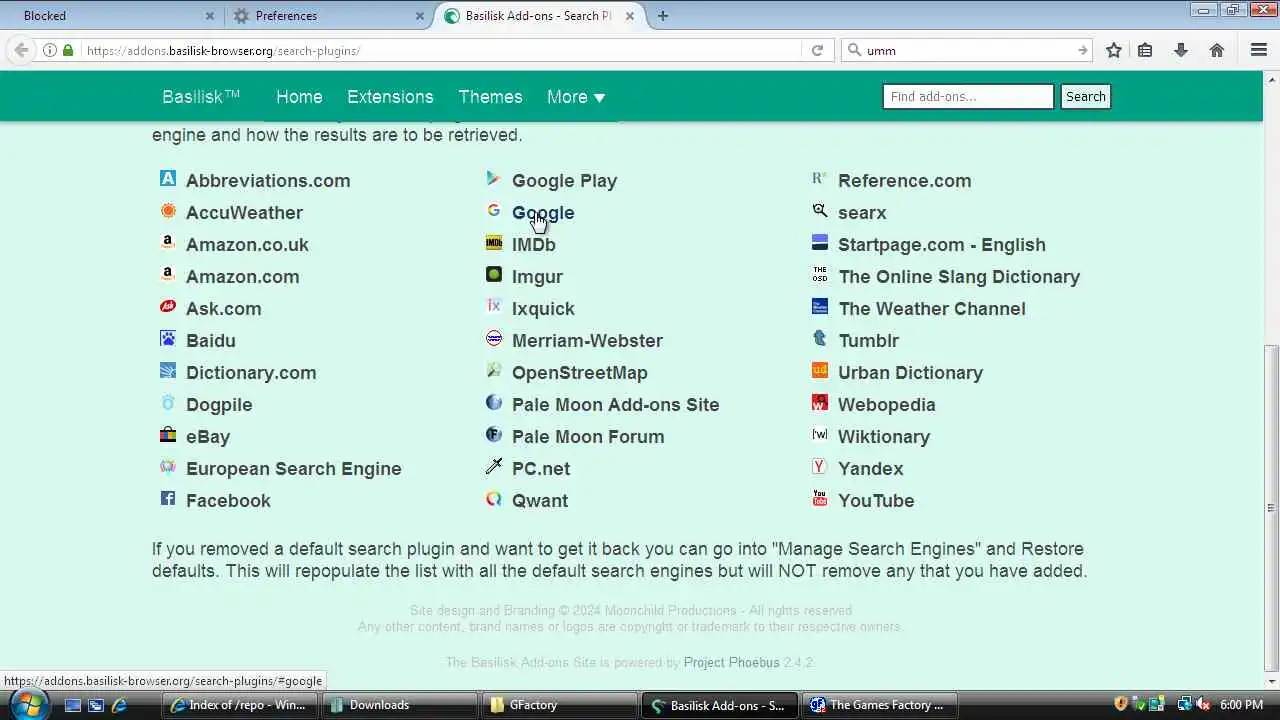Image resolution: width=1280 pixels, height=720 pixels.
Task: Click the Baidu paw icon
Action: [168, 339]
